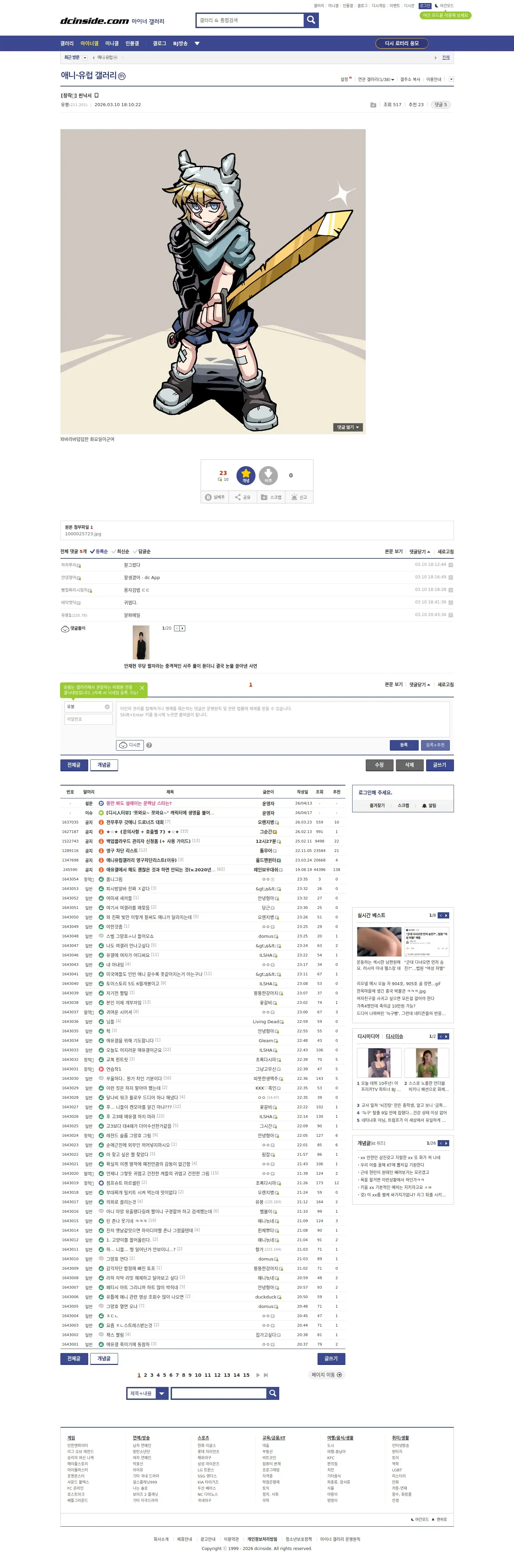Image resolution: width=514 pixels, height=1568 pixels.
Task: Report the post with 신고
Action: pyautogui.click(x=299, y=497)
